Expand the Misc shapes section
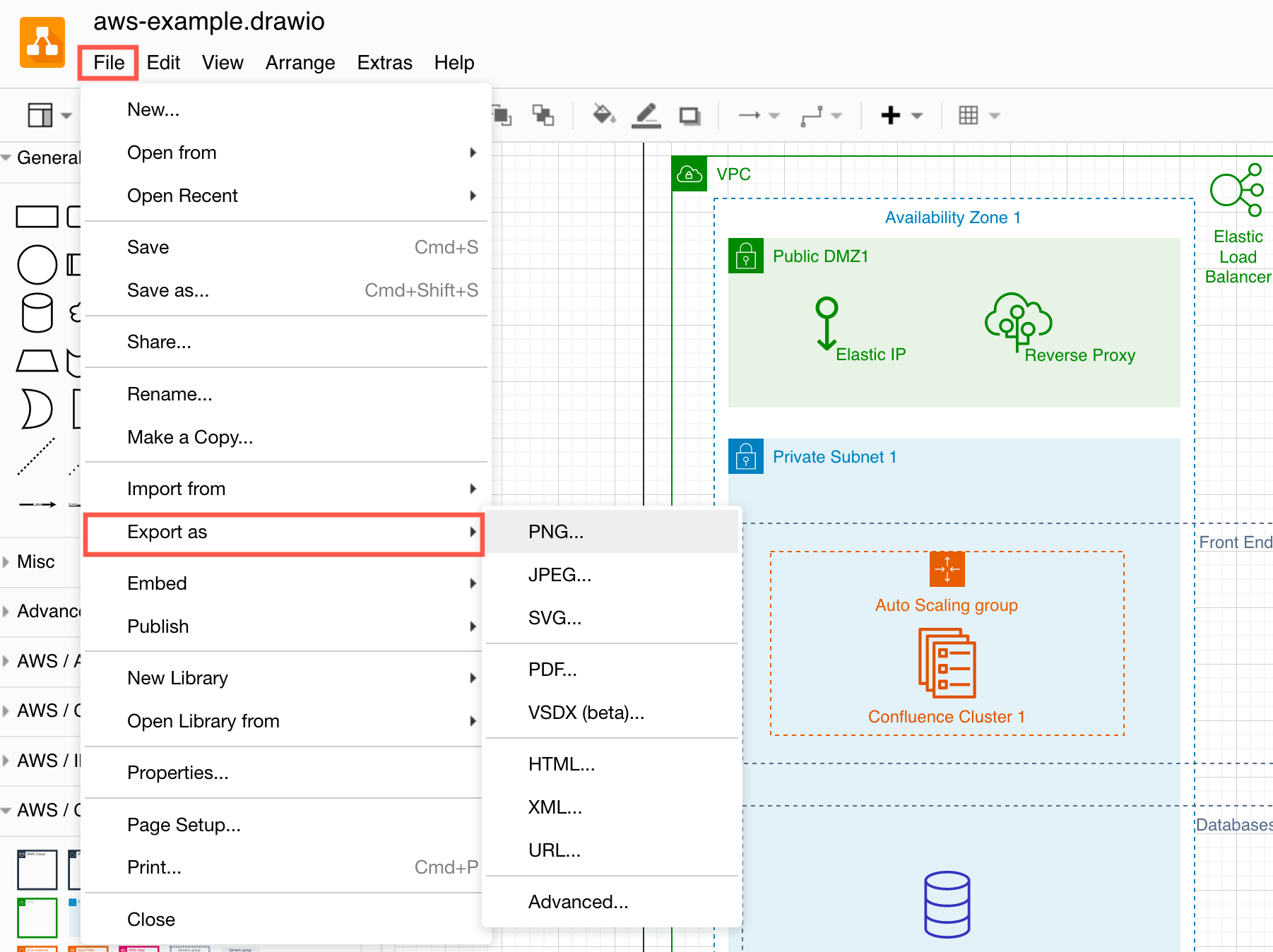1273x952 pixels. click(x=35, y=561)
